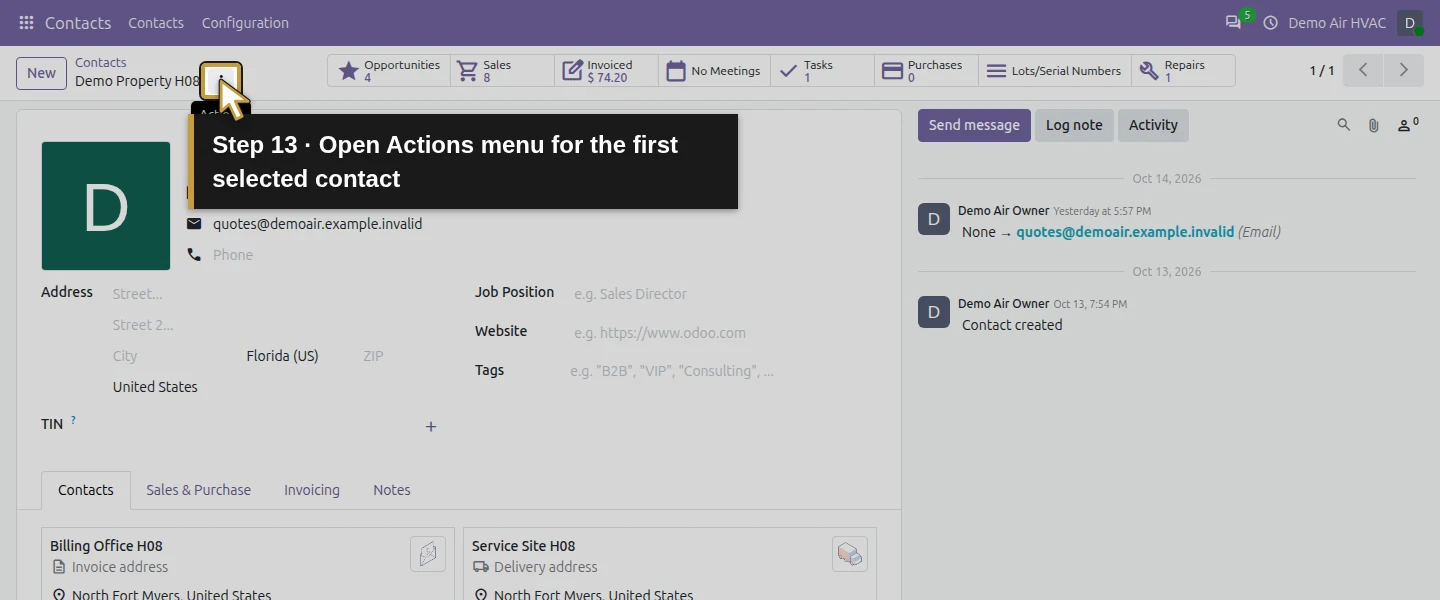
Task: Click the Activity button
Action: click(x=1153, y=125)
